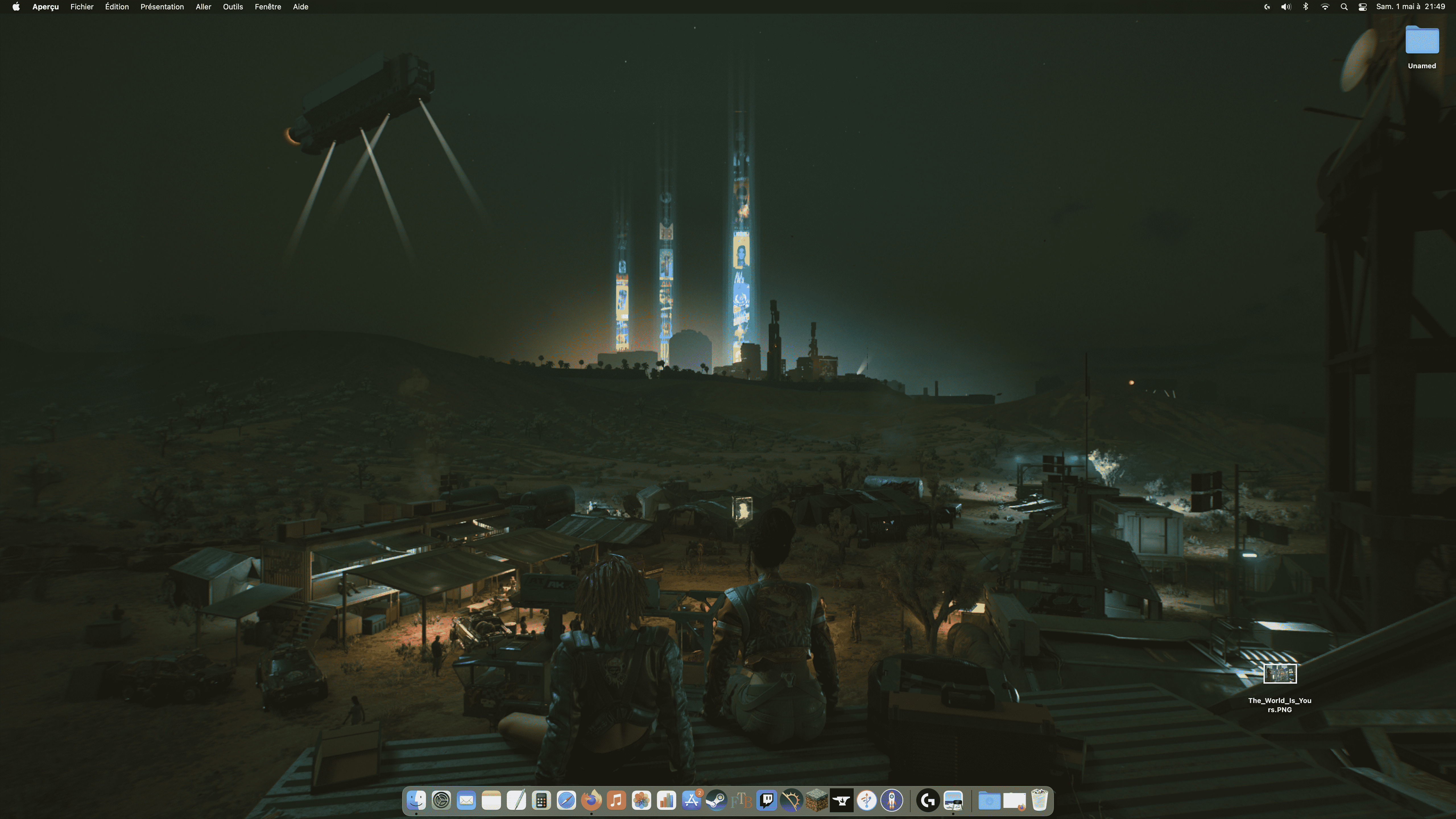
Task: Select the Unamed folder on desktop
Action: [1422, 47]
